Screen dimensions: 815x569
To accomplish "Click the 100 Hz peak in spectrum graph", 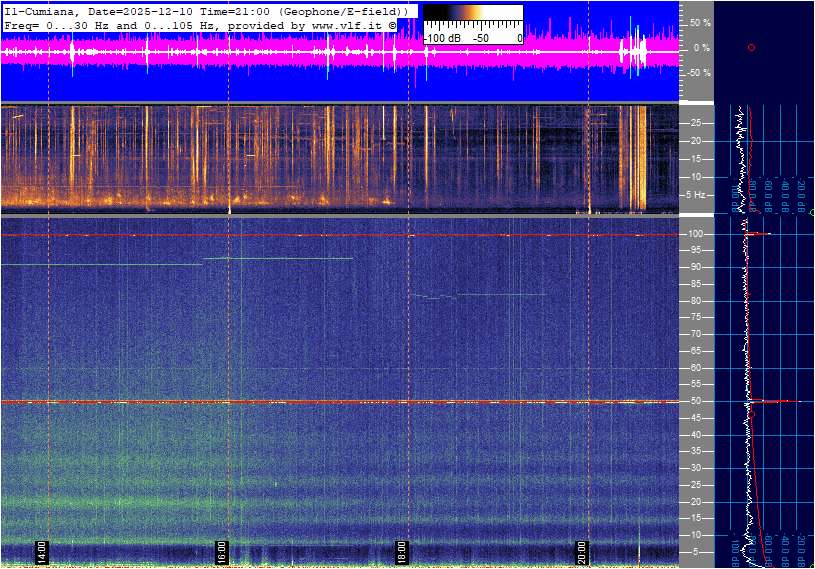I will tap(760, 234).
